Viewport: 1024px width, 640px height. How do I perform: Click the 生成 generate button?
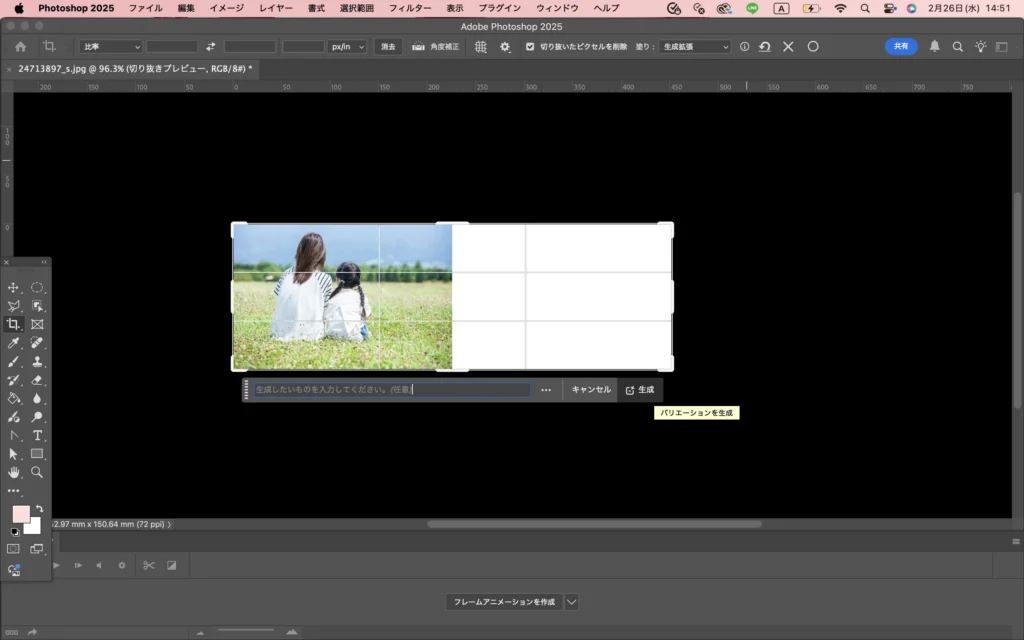tap(639, 390)
